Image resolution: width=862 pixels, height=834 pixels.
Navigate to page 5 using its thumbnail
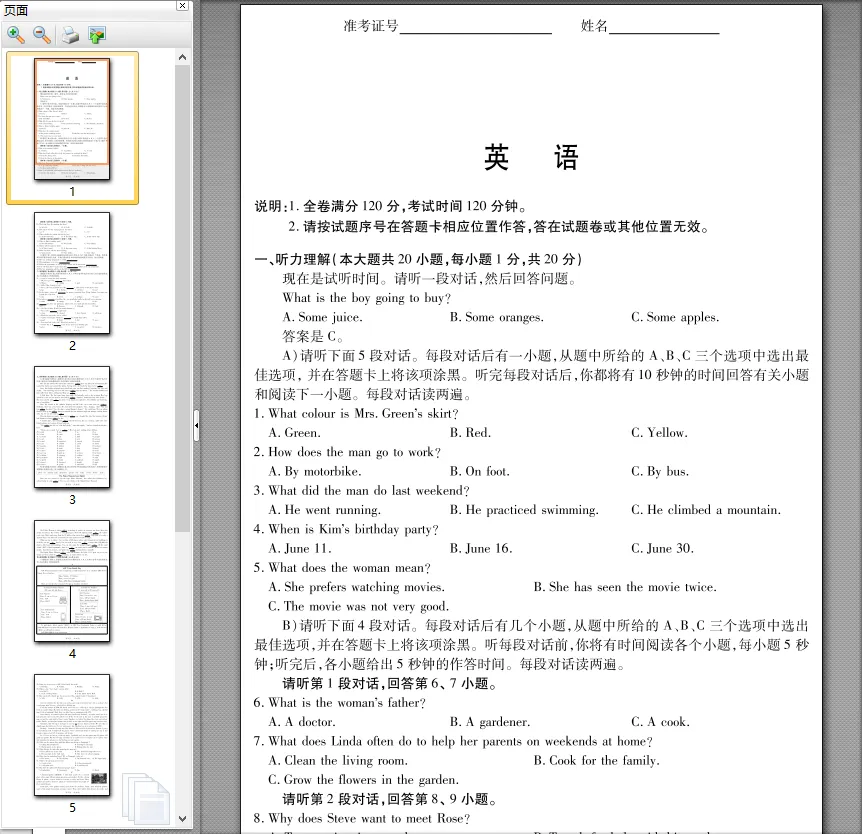click(72, 736)
